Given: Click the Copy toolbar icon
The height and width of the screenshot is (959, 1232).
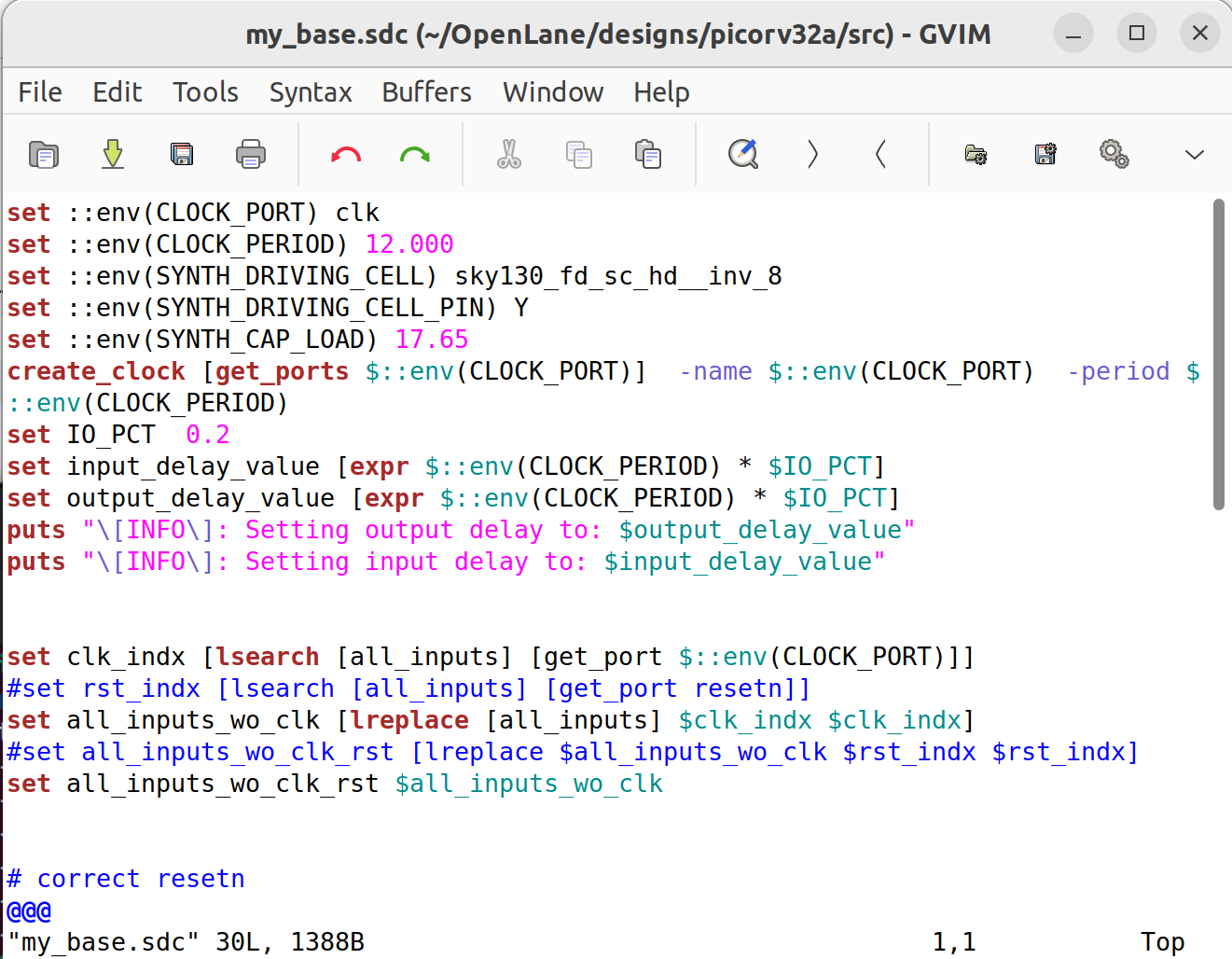Looking at the screenshot, I should (579, 154).
